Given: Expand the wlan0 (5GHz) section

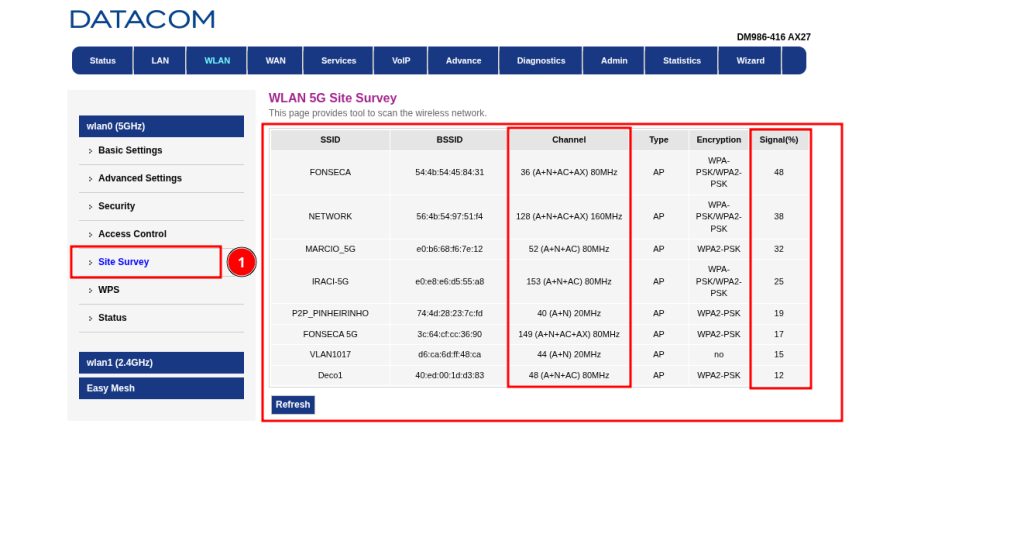Looking at the screenshot, I should 161,126.
